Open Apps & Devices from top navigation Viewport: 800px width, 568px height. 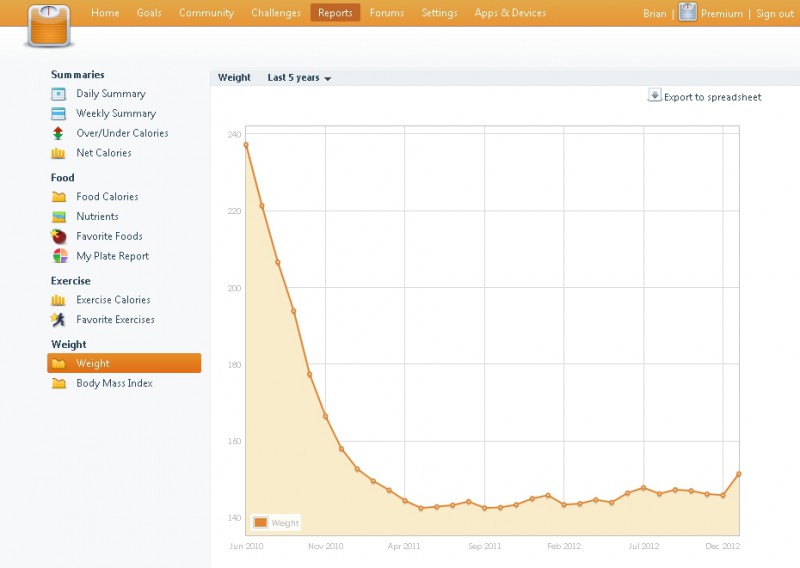(x=510, y=13)
